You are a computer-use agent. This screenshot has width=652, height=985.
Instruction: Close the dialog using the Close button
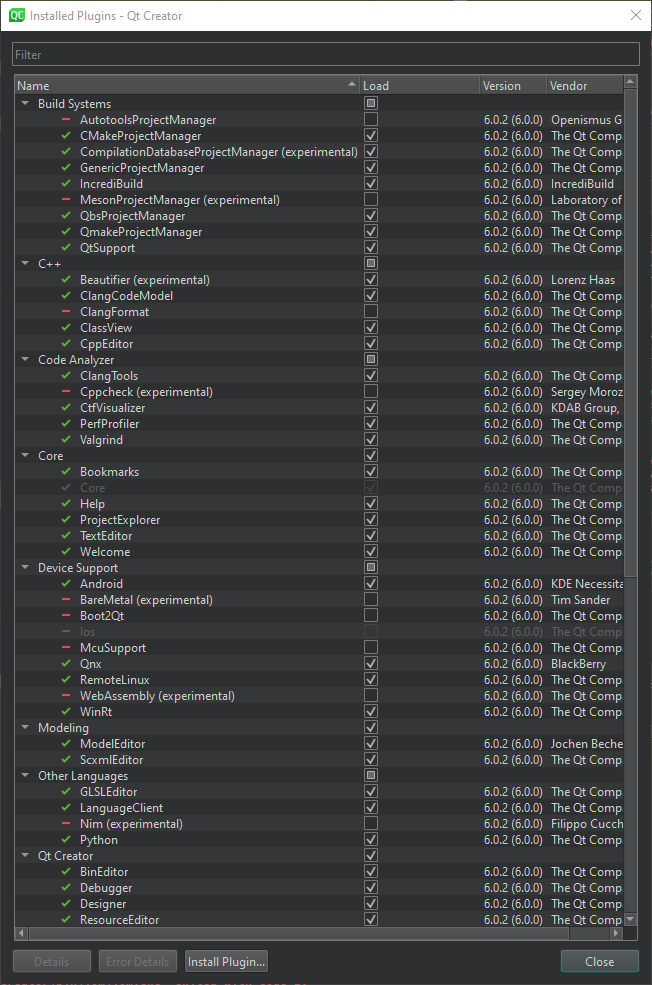(x=599, y=962)
